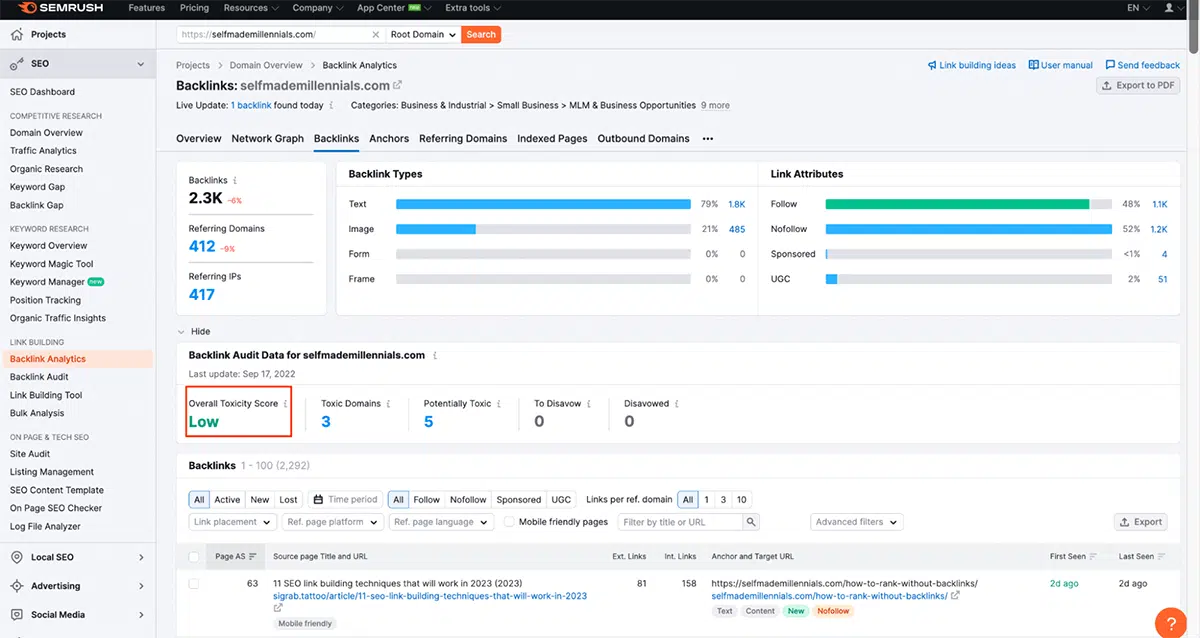
Task: Collapse audit data with Hide toggle
Action: point(193,331)
